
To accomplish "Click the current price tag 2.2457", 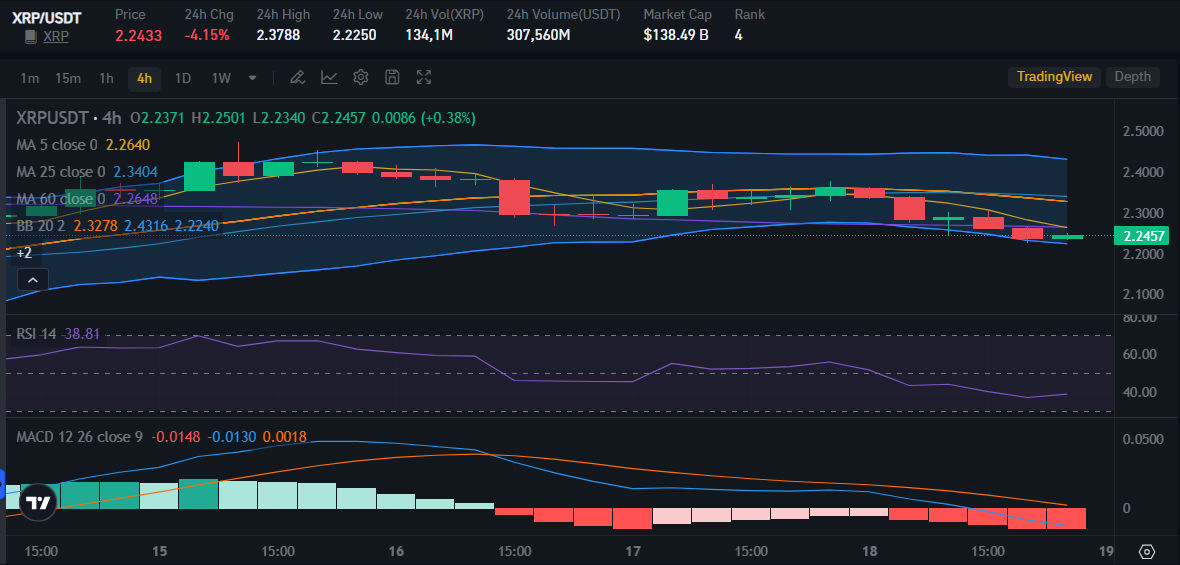I will (x=1143, y=236).
